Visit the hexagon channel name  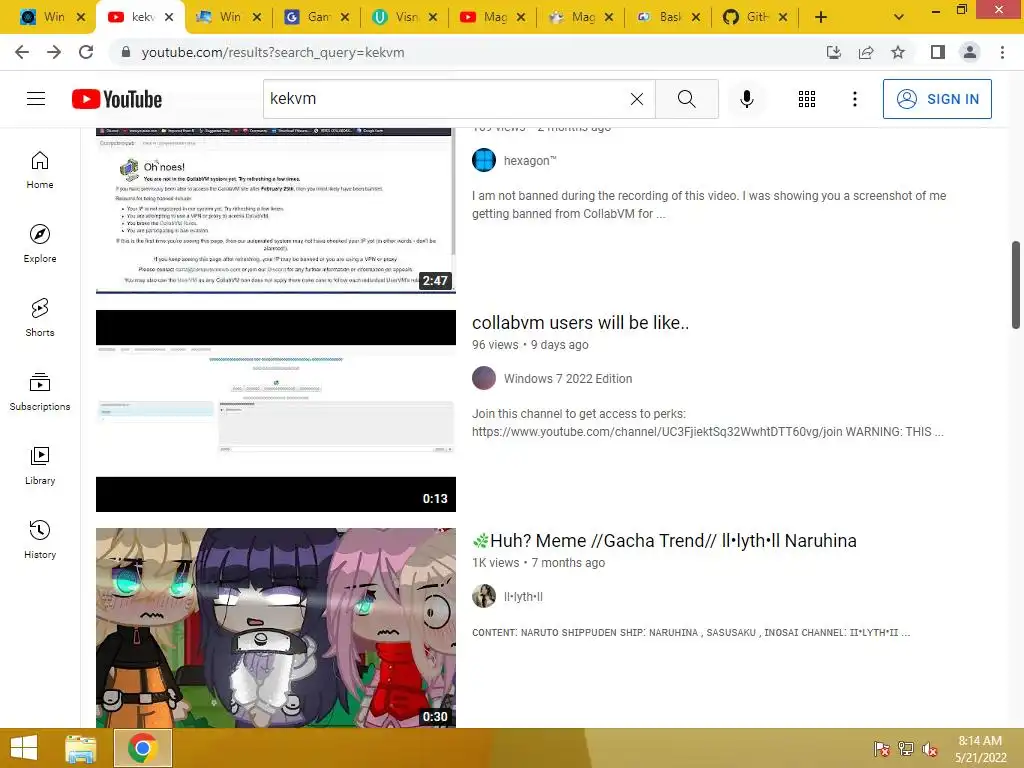[530, 161]
